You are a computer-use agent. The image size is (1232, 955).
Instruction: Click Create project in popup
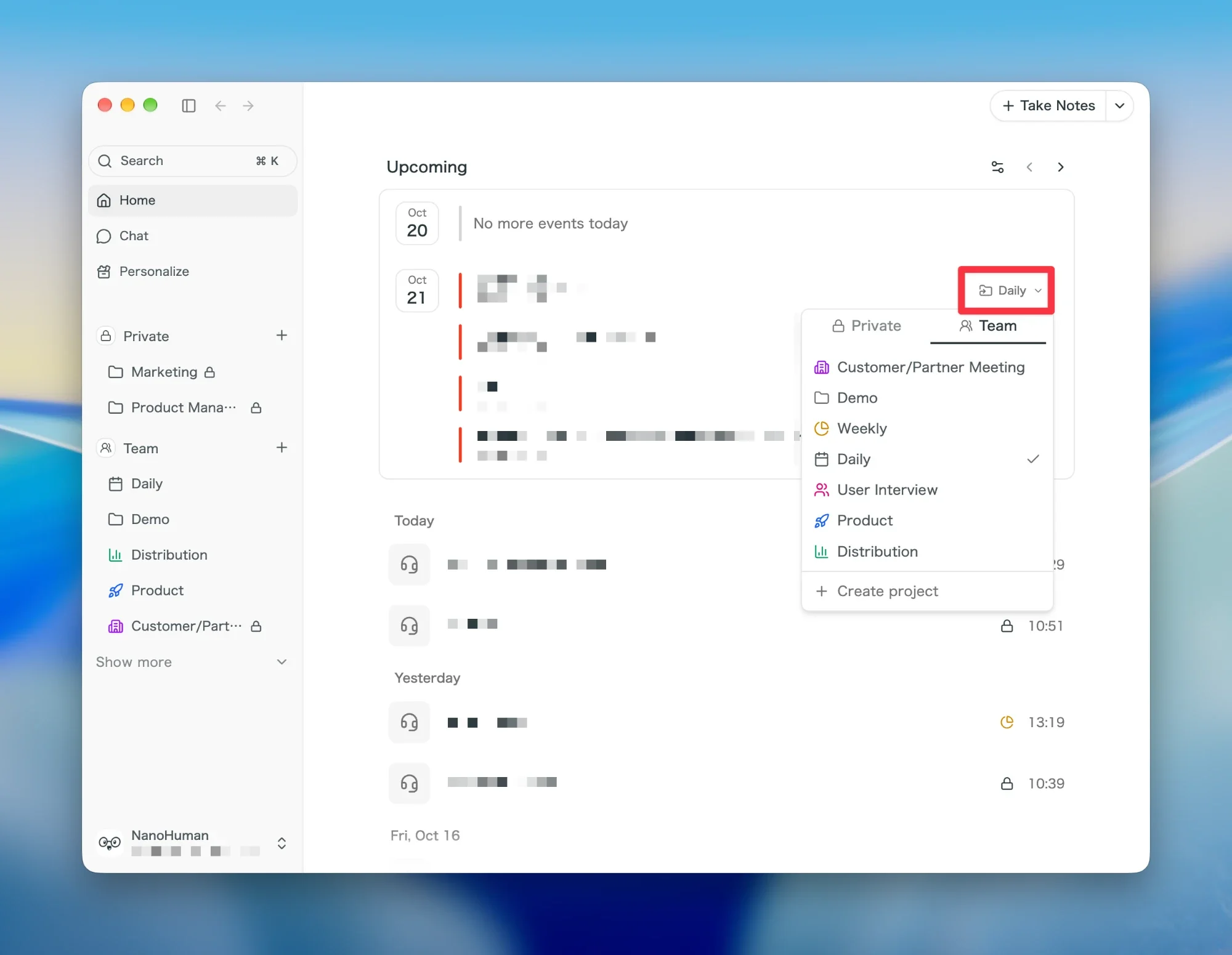927,591
